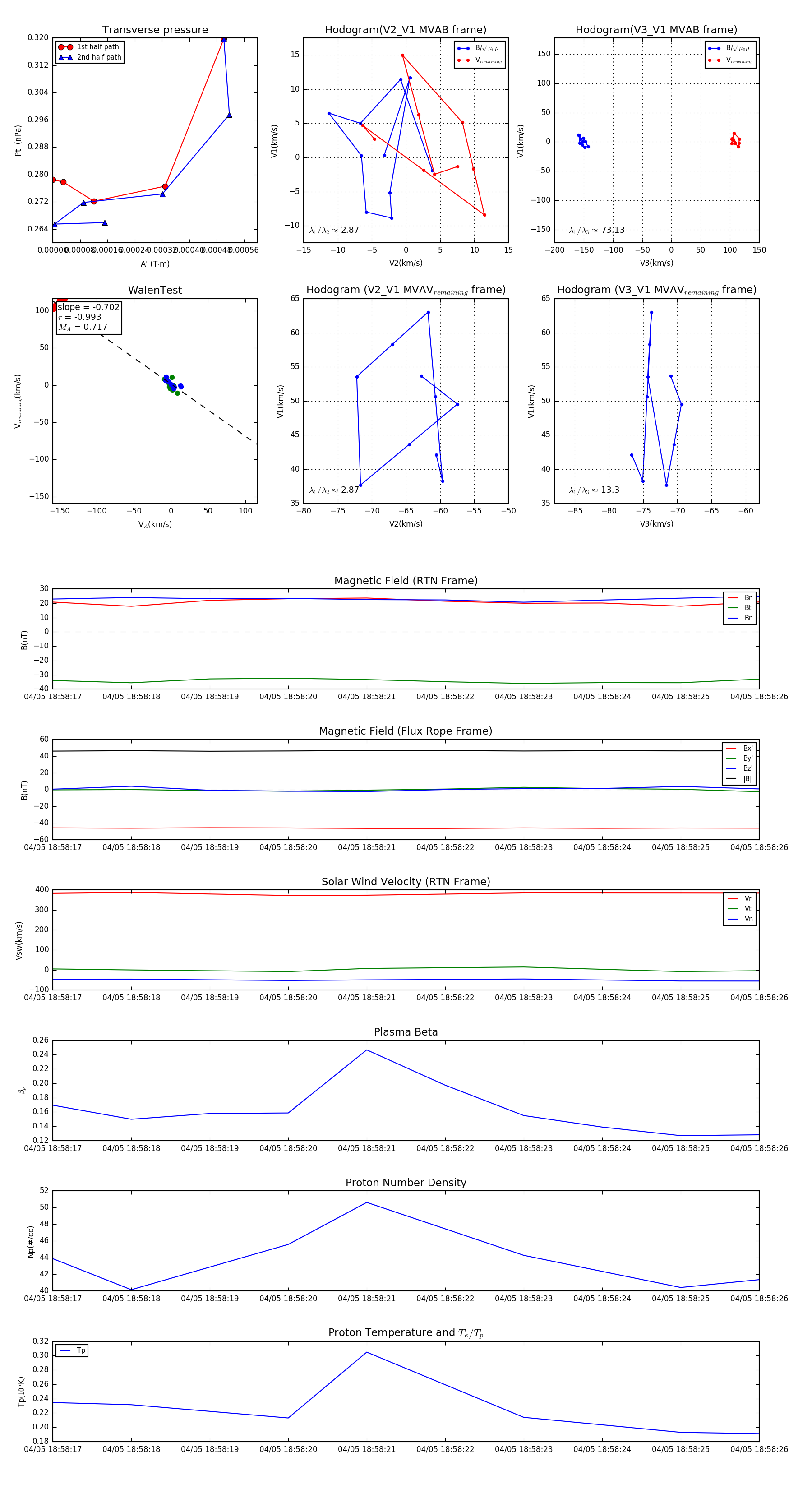Click the Proton Number Density peak point
812x1489 pixels.
point(366,1202)
